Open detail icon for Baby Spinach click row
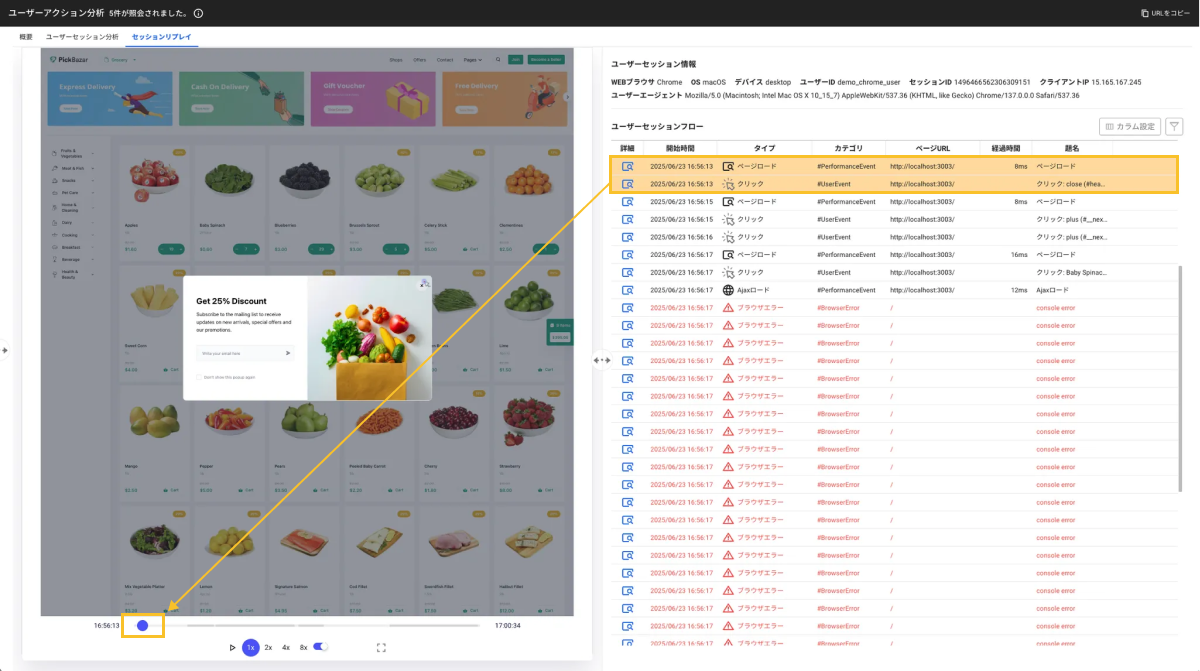The image size is (1200, 671). coord(628,272)
